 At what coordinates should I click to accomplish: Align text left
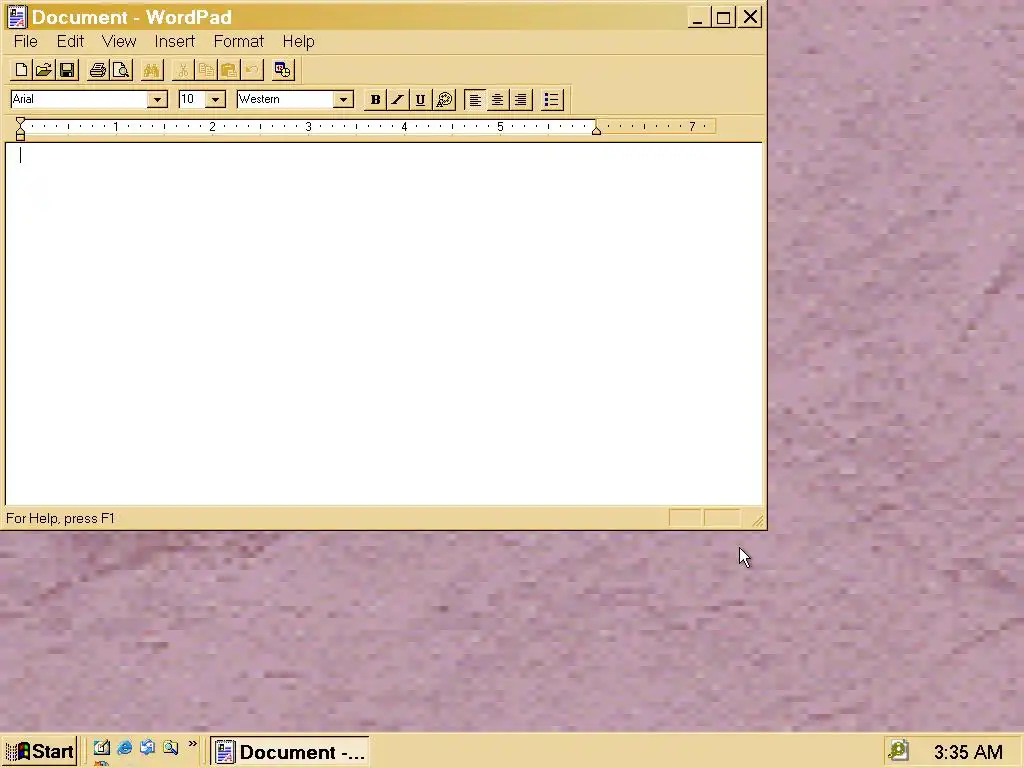point(475,100)
